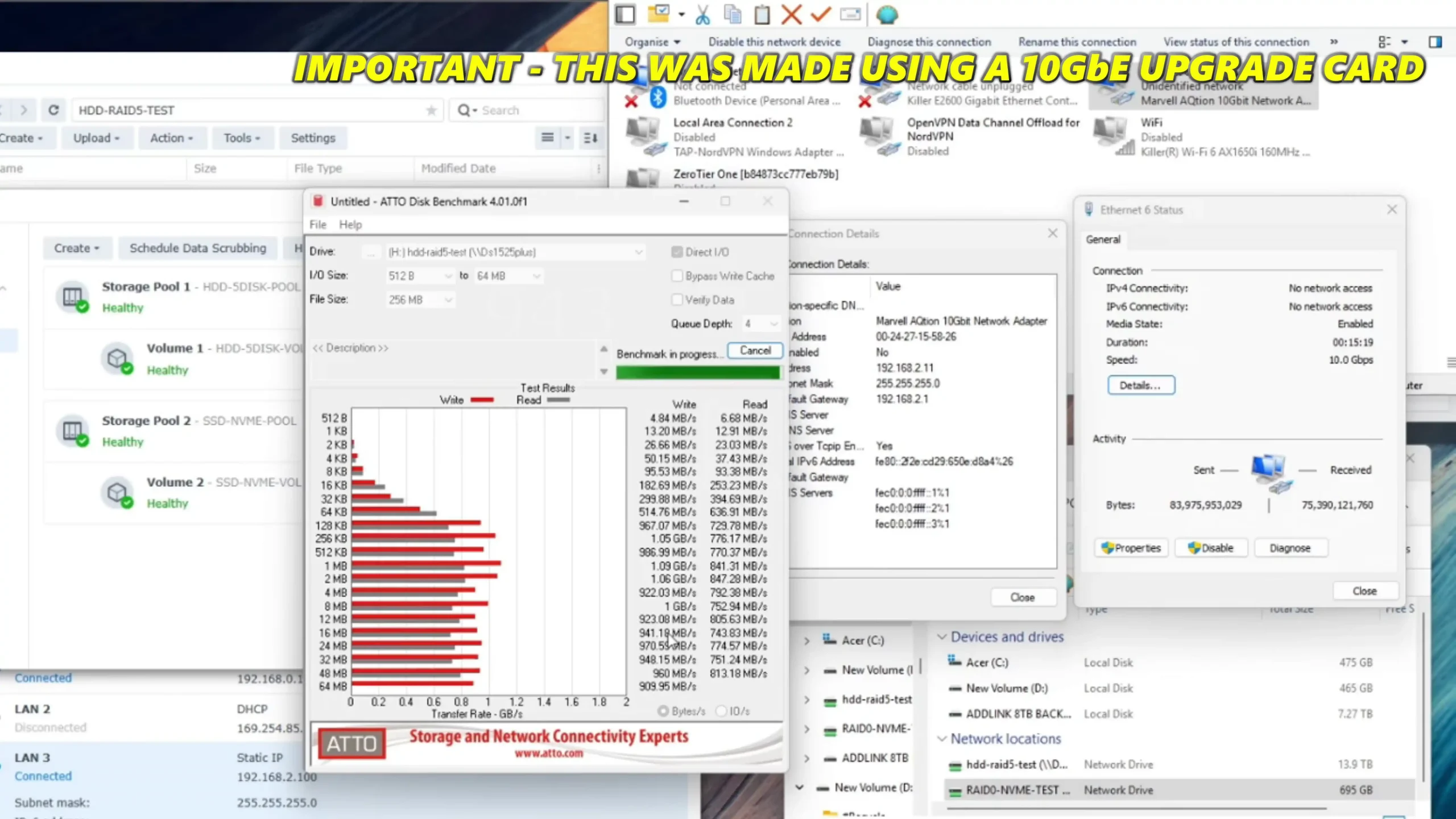Click the globe icon in network toolbar
1456x819 pixels.
(x=886, y=15)
